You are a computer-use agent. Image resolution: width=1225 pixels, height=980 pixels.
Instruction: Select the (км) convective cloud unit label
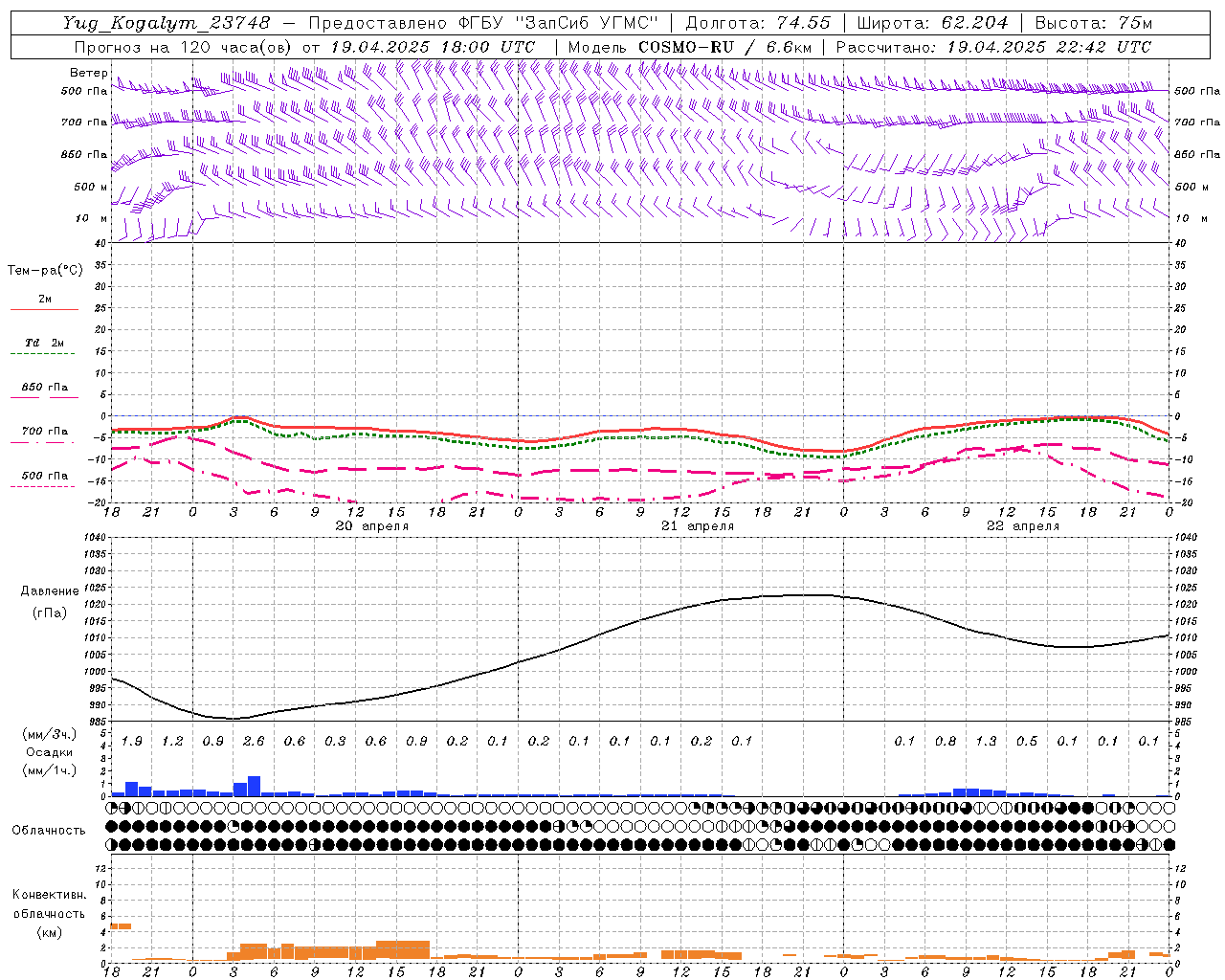[x=50, y=932]
